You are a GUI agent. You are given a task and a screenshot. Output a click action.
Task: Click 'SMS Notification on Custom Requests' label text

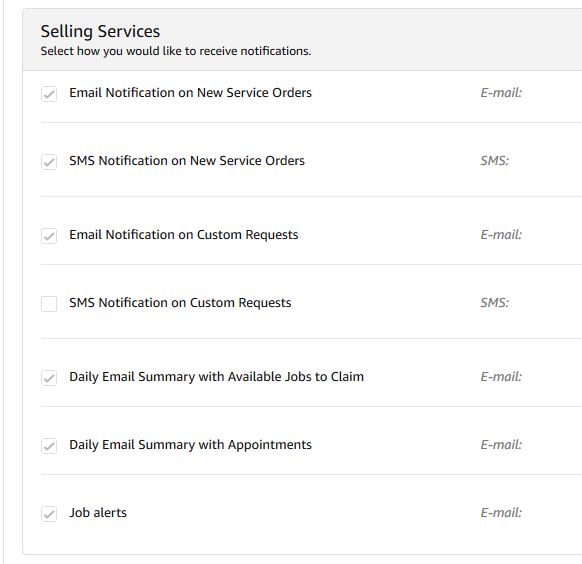point(180,303)
